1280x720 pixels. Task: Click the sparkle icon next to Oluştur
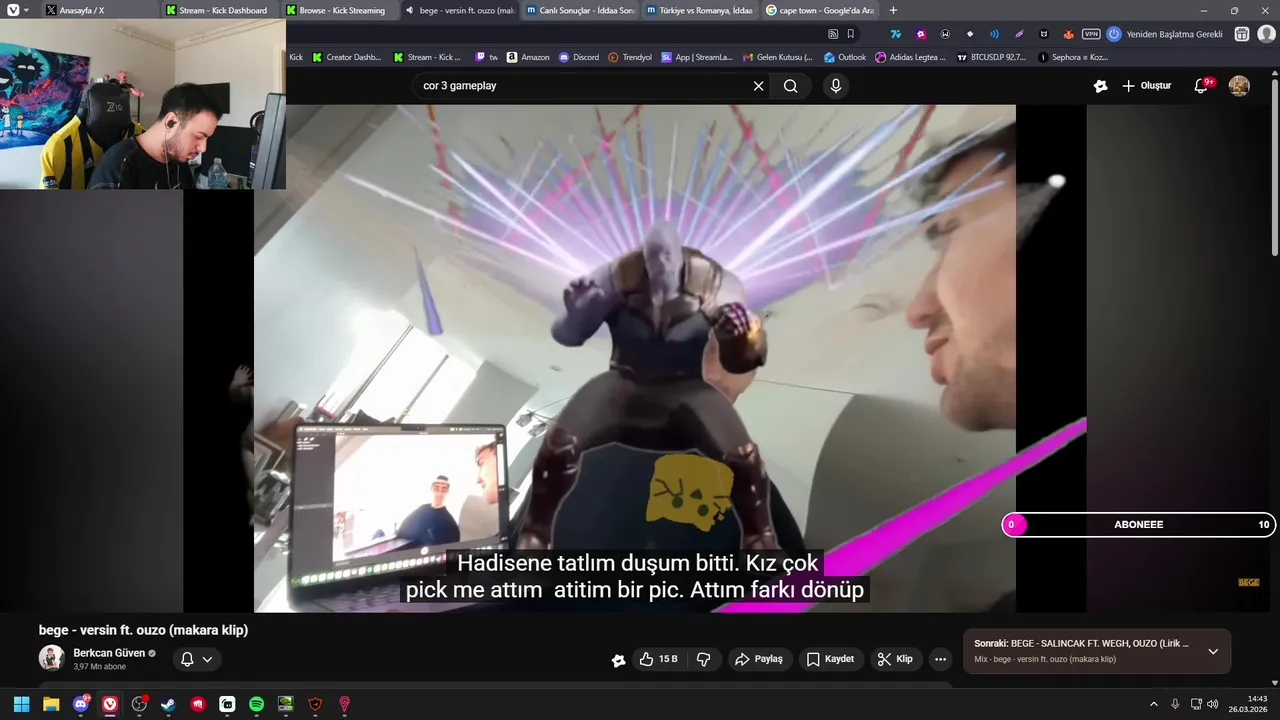coord(1100,86)
